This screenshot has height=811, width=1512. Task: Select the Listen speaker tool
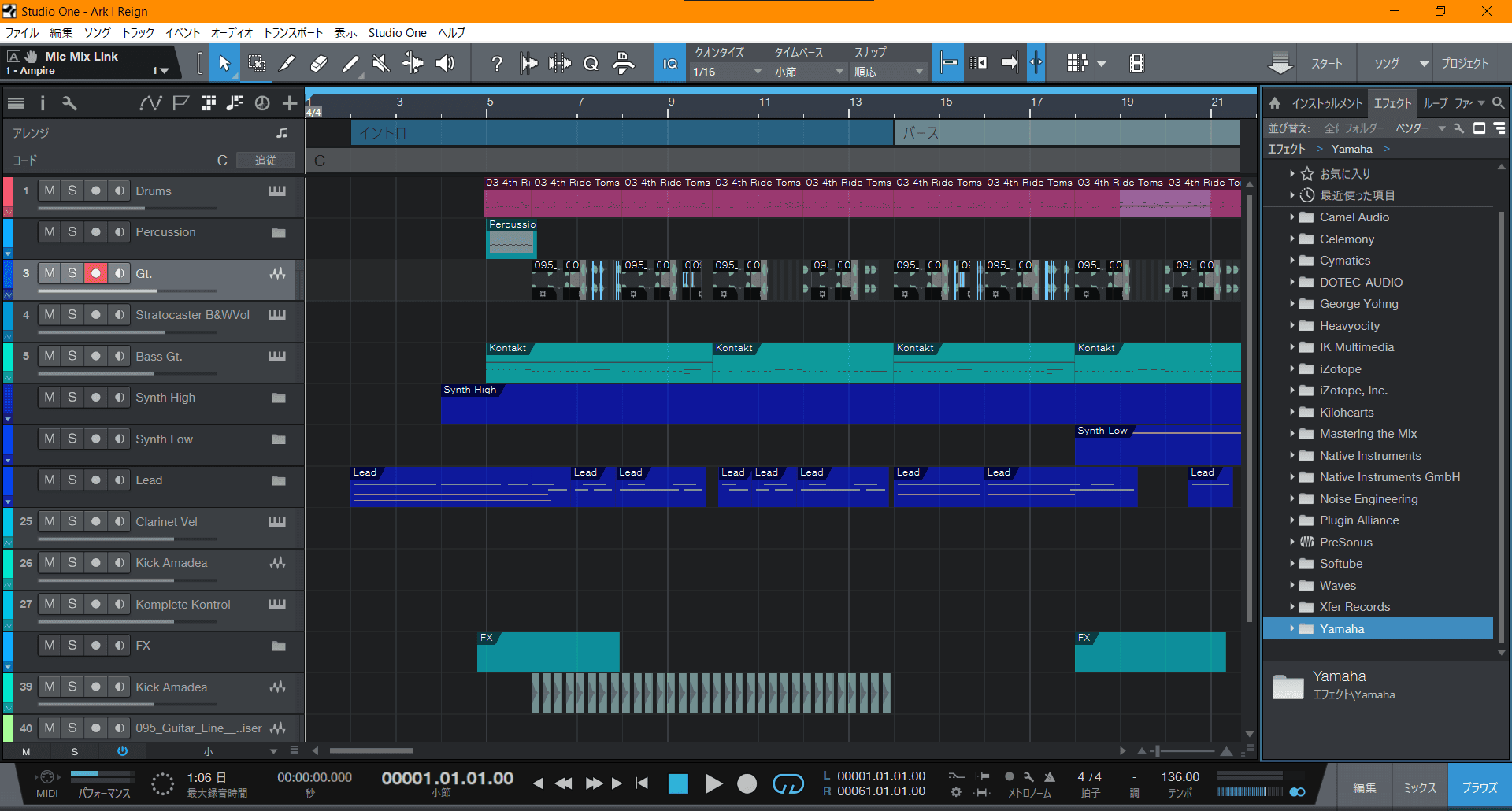(445, 64)
